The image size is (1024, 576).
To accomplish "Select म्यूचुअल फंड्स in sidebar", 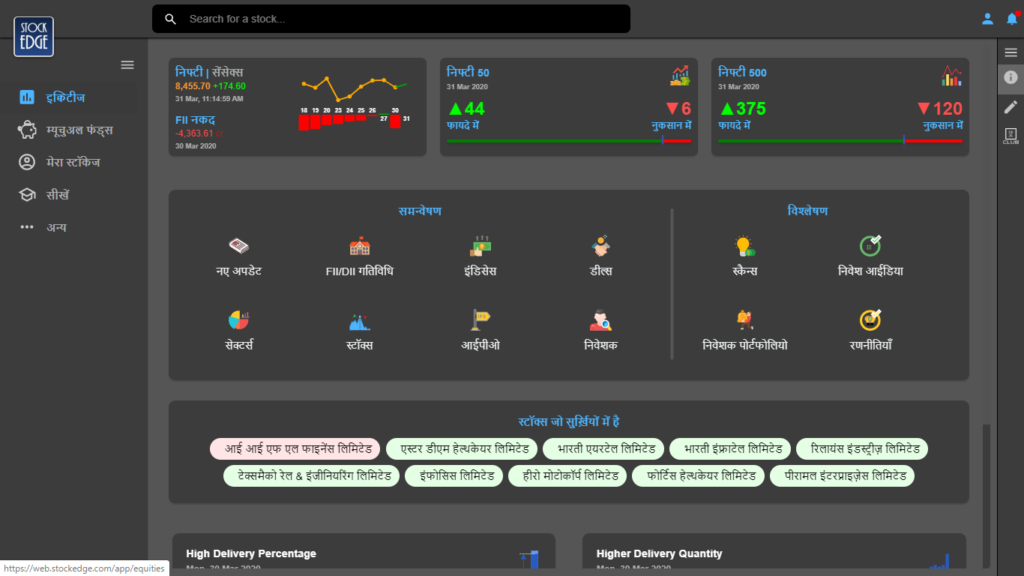I will click(x=79, y=130).
